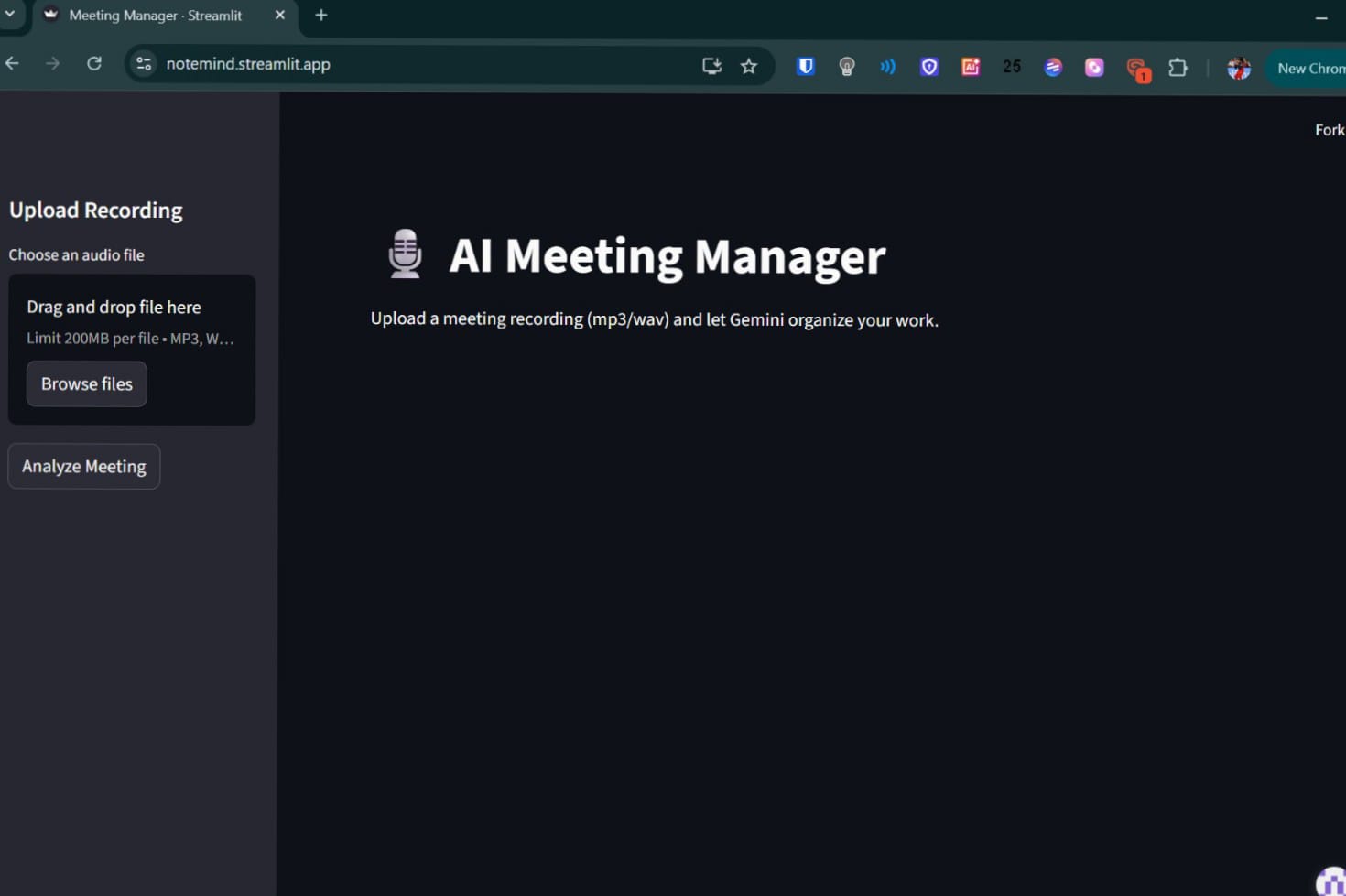Viewport: 1346px width, 896px height.
Task: Select the Meeting Manager · Streamlit tab
Action: [x=156, y=16]
